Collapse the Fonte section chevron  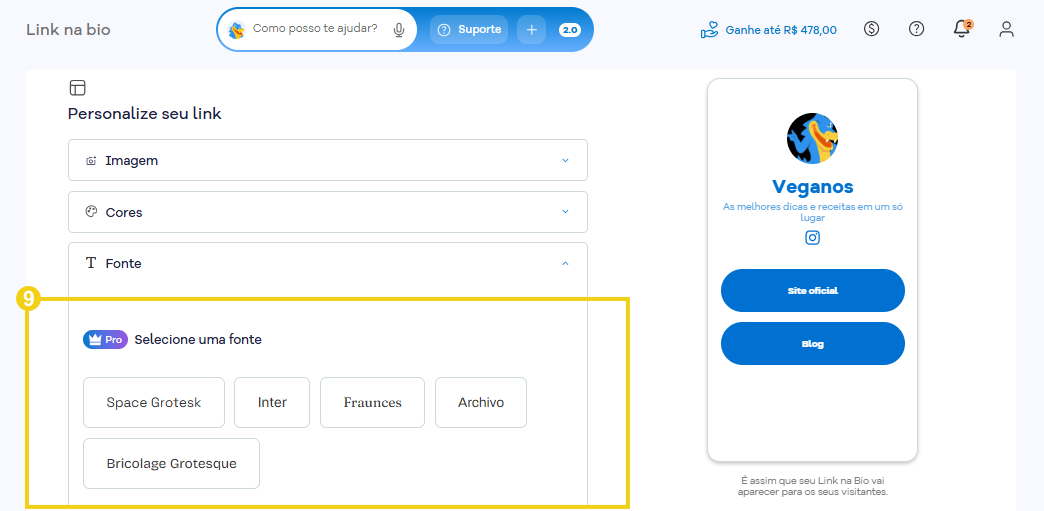pyautogui.click(x=565, y=264)
